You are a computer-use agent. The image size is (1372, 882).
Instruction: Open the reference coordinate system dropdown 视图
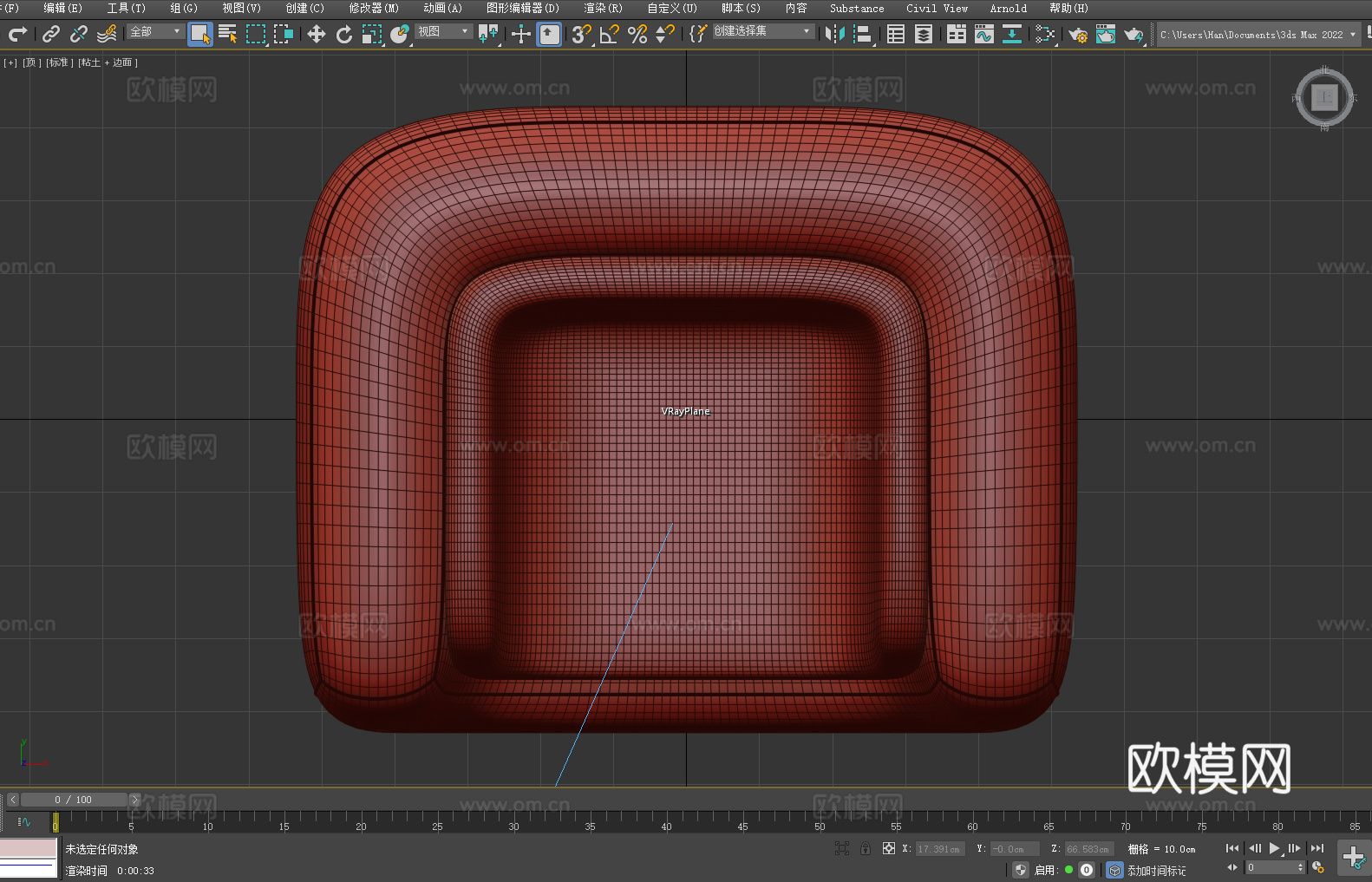coord(443,31)
